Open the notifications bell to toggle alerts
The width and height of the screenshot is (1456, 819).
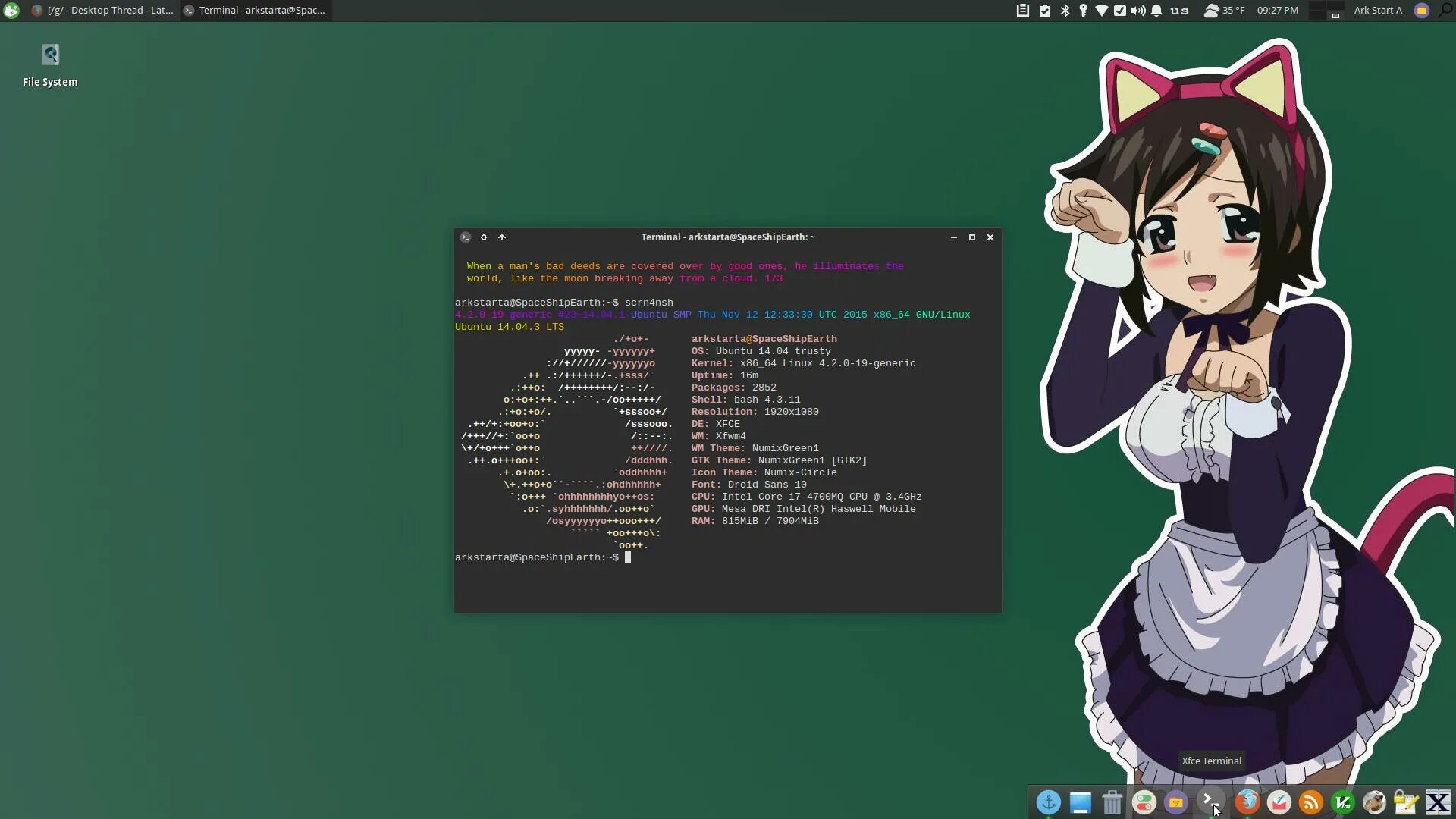pyautogui.click(x=1156, y=11)
